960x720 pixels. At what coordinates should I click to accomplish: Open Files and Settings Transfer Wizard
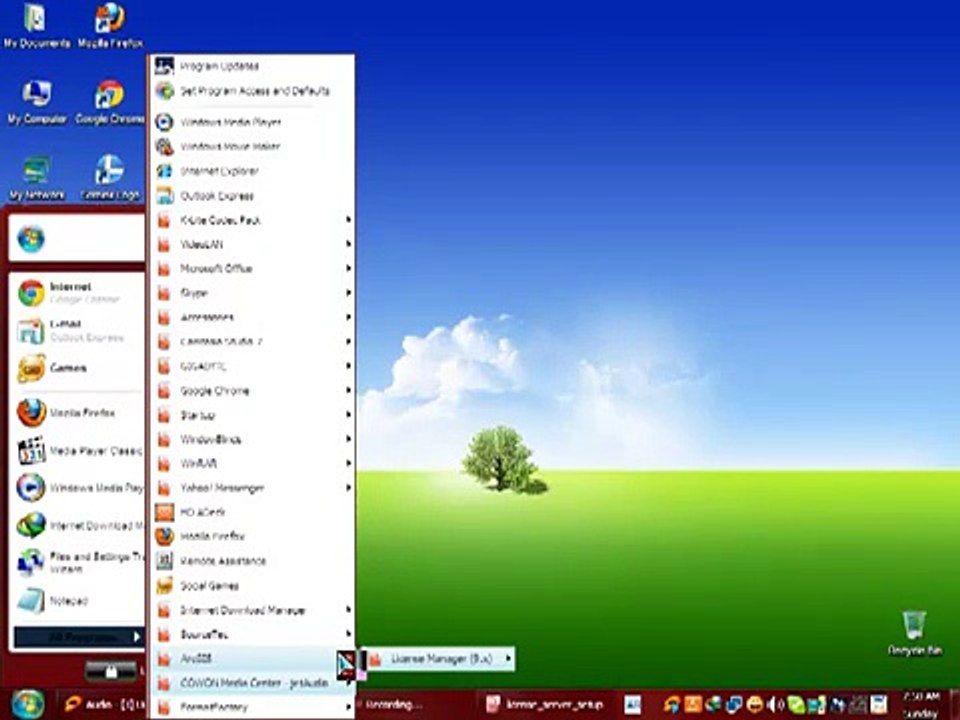[77, 563]
